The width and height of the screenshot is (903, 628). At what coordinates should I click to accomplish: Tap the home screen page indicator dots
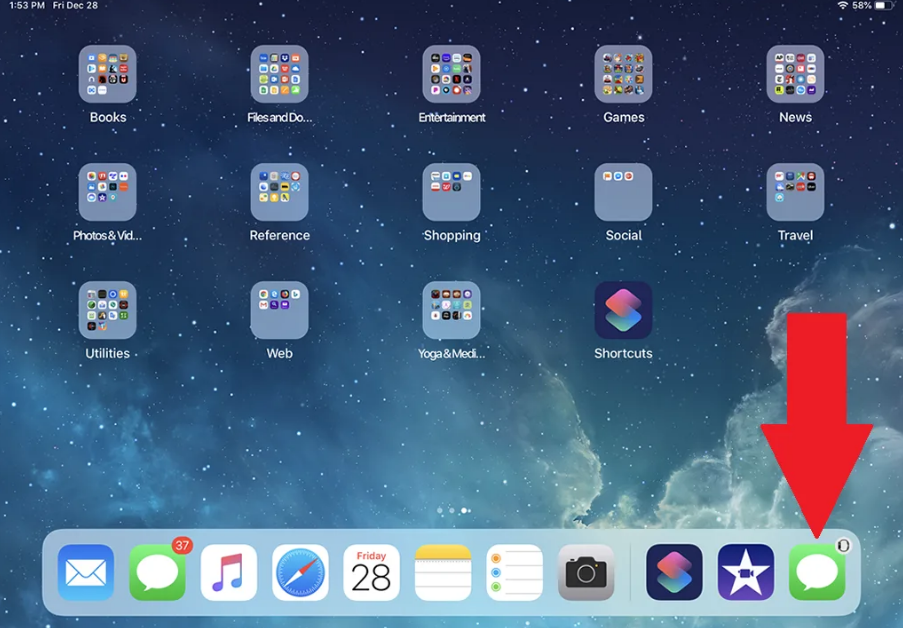point(452,511)
